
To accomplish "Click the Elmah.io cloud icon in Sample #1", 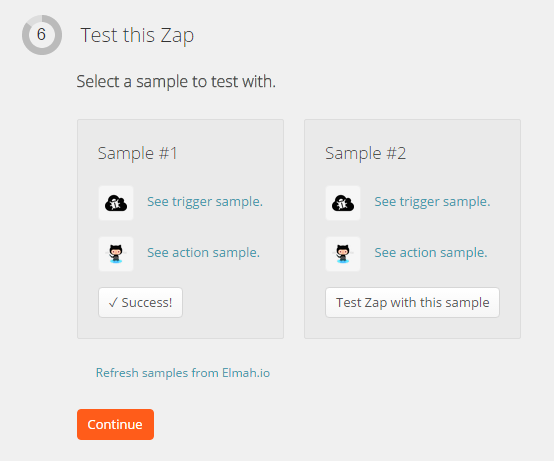I will (116, 203).
